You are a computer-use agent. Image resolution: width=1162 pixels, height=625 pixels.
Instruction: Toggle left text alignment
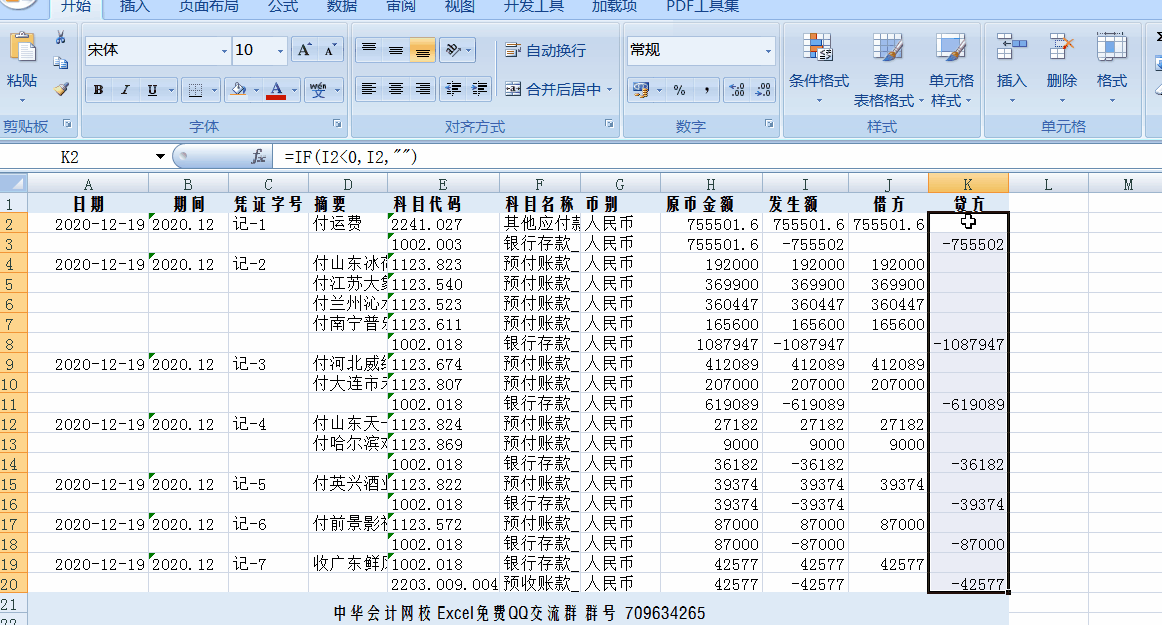click(368, 89)
